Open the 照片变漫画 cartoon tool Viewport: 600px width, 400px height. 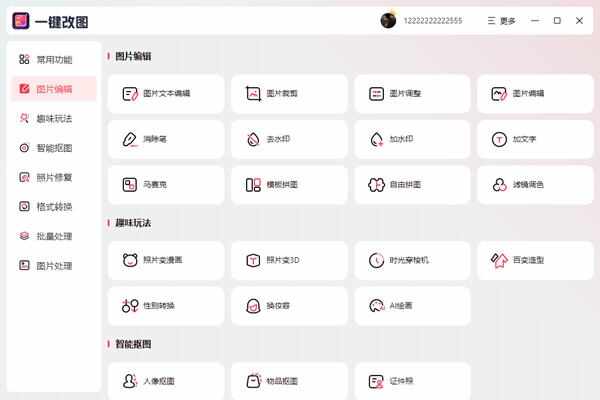[x=166, y=260]
